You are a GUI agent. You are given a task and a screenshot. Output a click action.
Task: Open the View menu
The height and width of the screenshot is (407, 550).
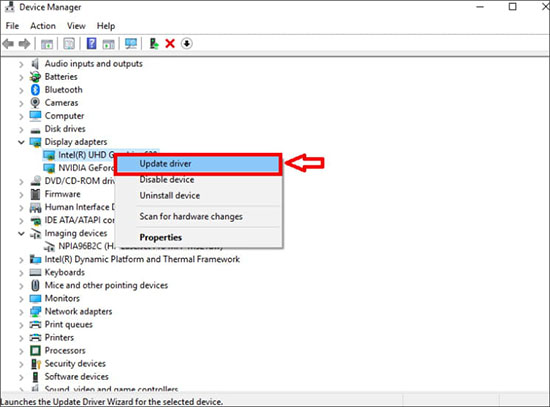(x=76, y=26)
